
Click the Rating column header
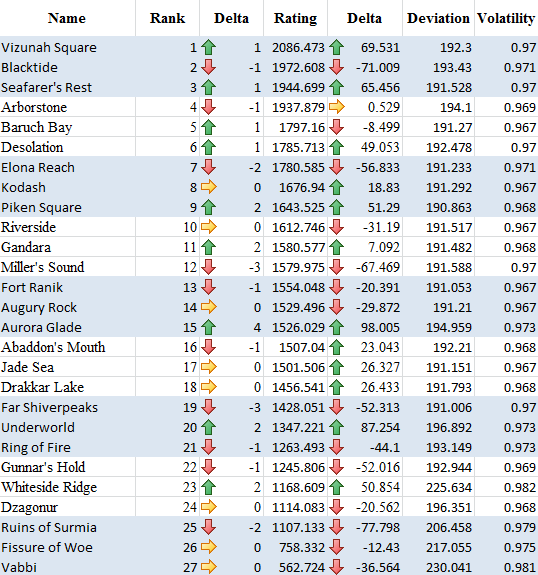[x=295, y=18]
